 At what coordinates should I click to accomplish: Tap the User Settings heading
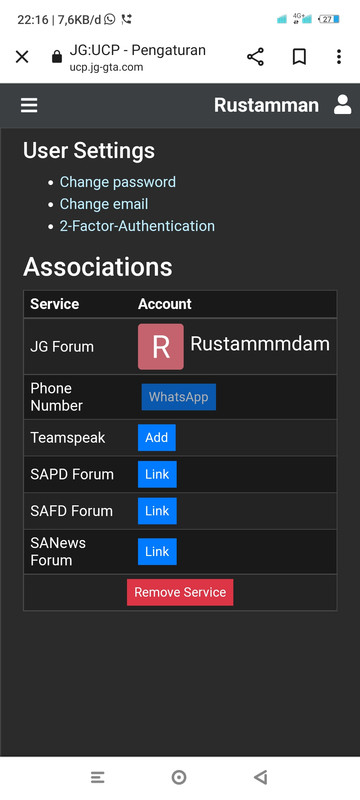pyautogui.click(x=89, y=151)
